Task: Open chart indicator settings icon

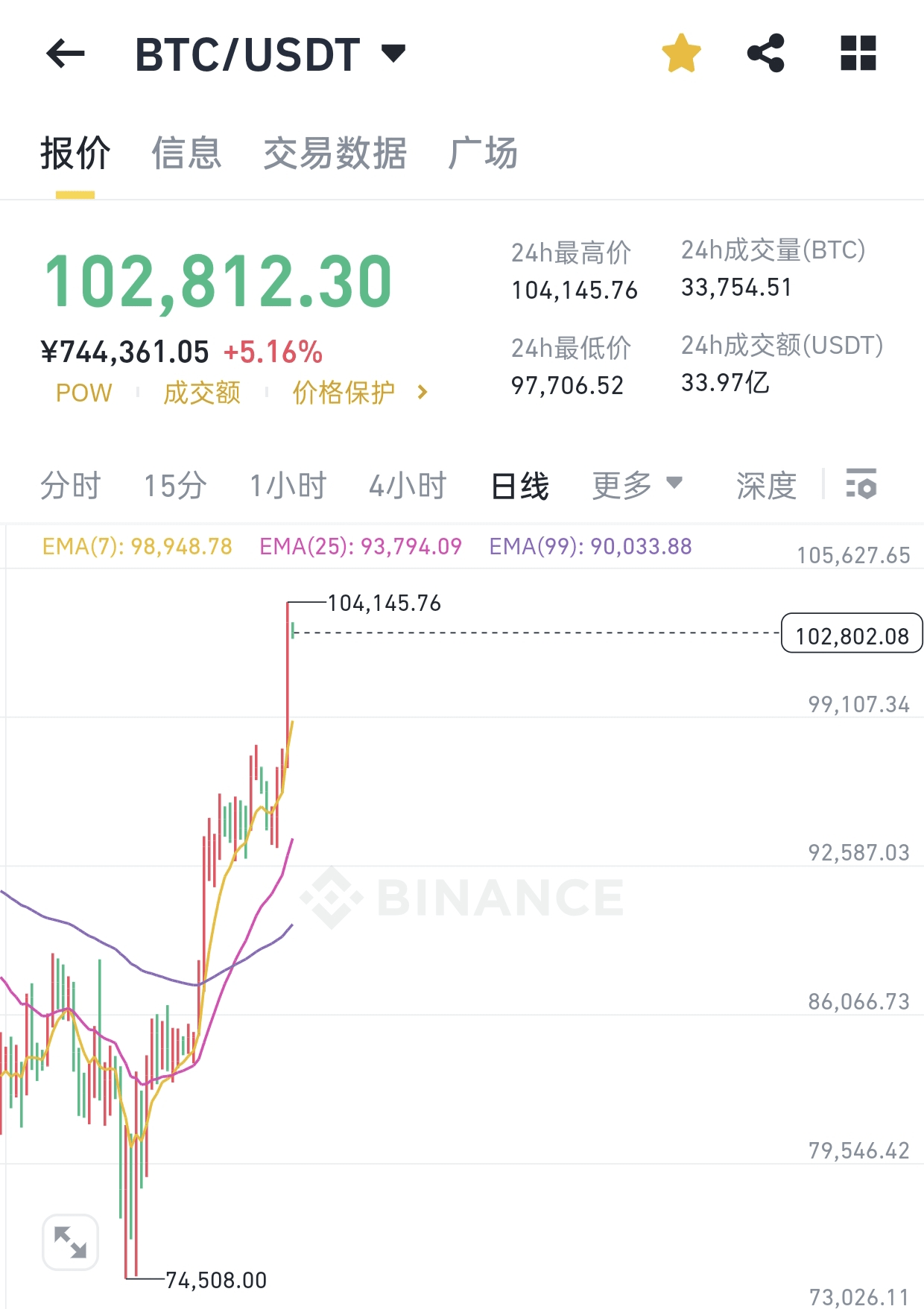Action: tap(861, 484)
